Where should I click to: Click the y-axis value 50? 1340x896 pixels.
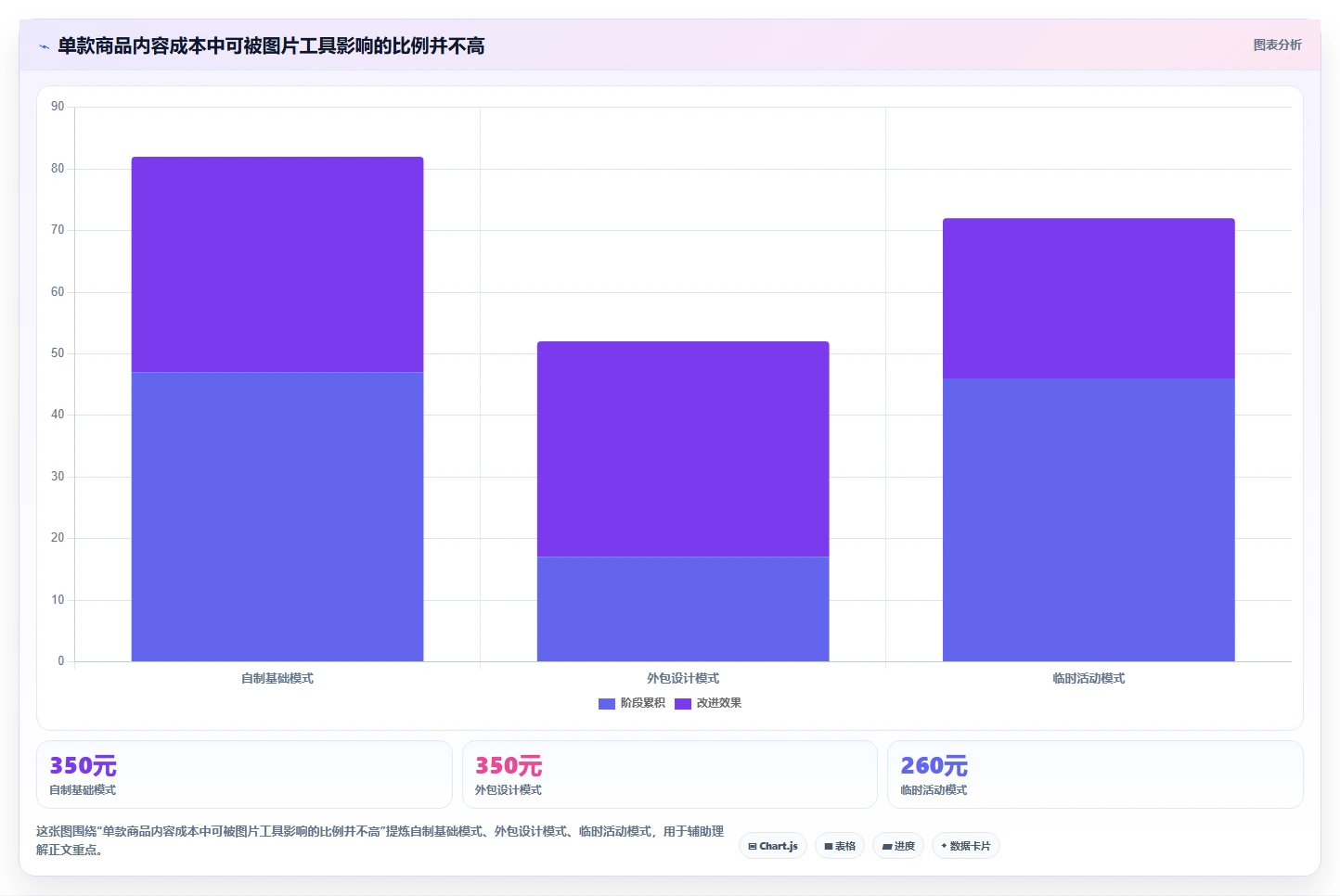(58, 353)
